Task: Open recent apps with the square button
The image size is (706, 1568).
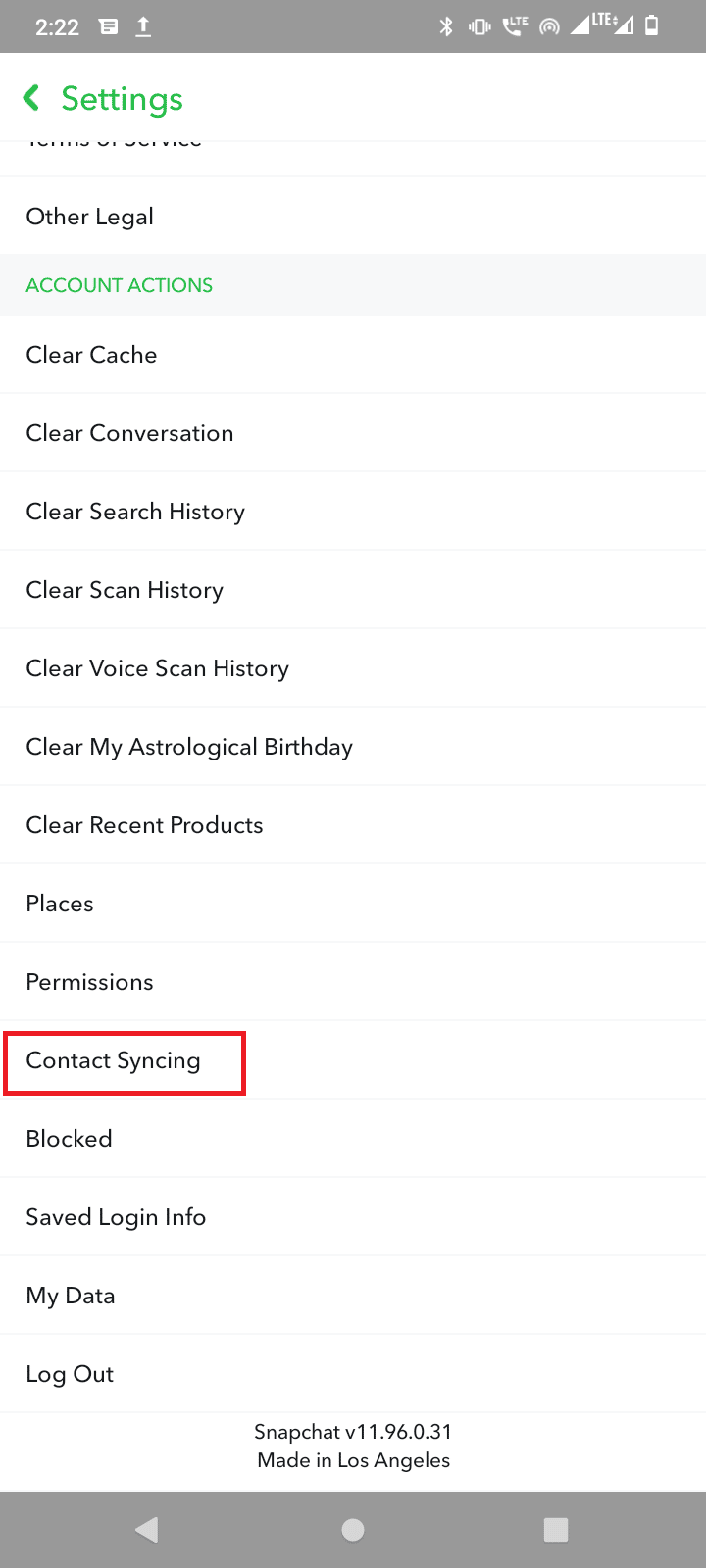Action: (556, 1529)
